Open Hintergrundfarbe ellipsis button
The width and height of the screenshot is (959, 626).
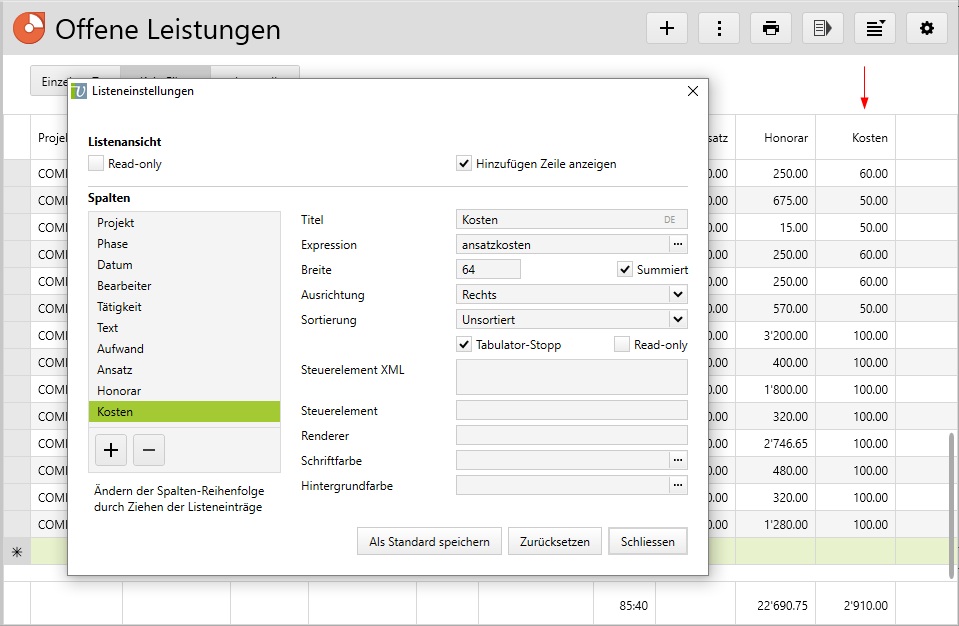click(679, 485)
